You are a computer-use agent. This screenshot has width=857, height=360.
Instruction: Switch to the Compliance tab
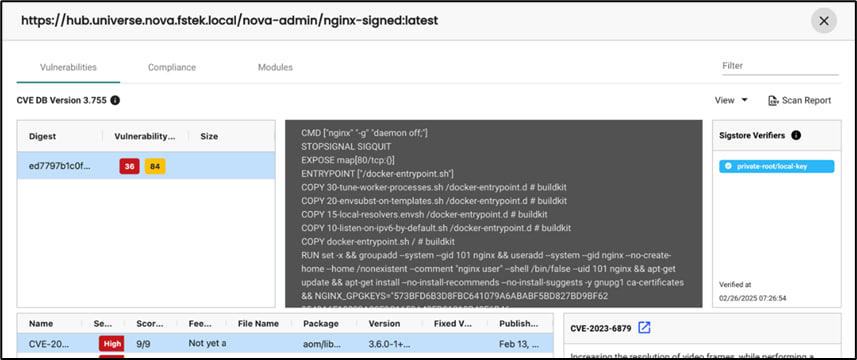[x=172, y=67]
